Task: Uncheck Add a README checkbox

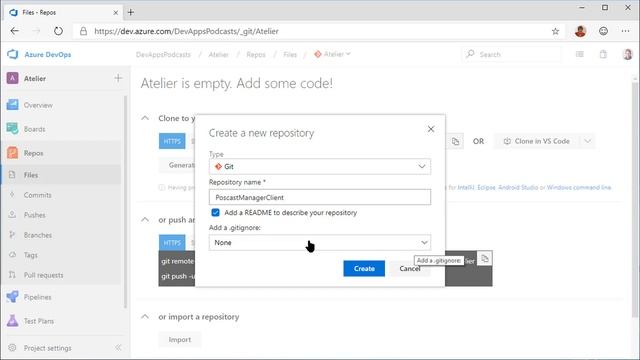Action: point(216,213)
